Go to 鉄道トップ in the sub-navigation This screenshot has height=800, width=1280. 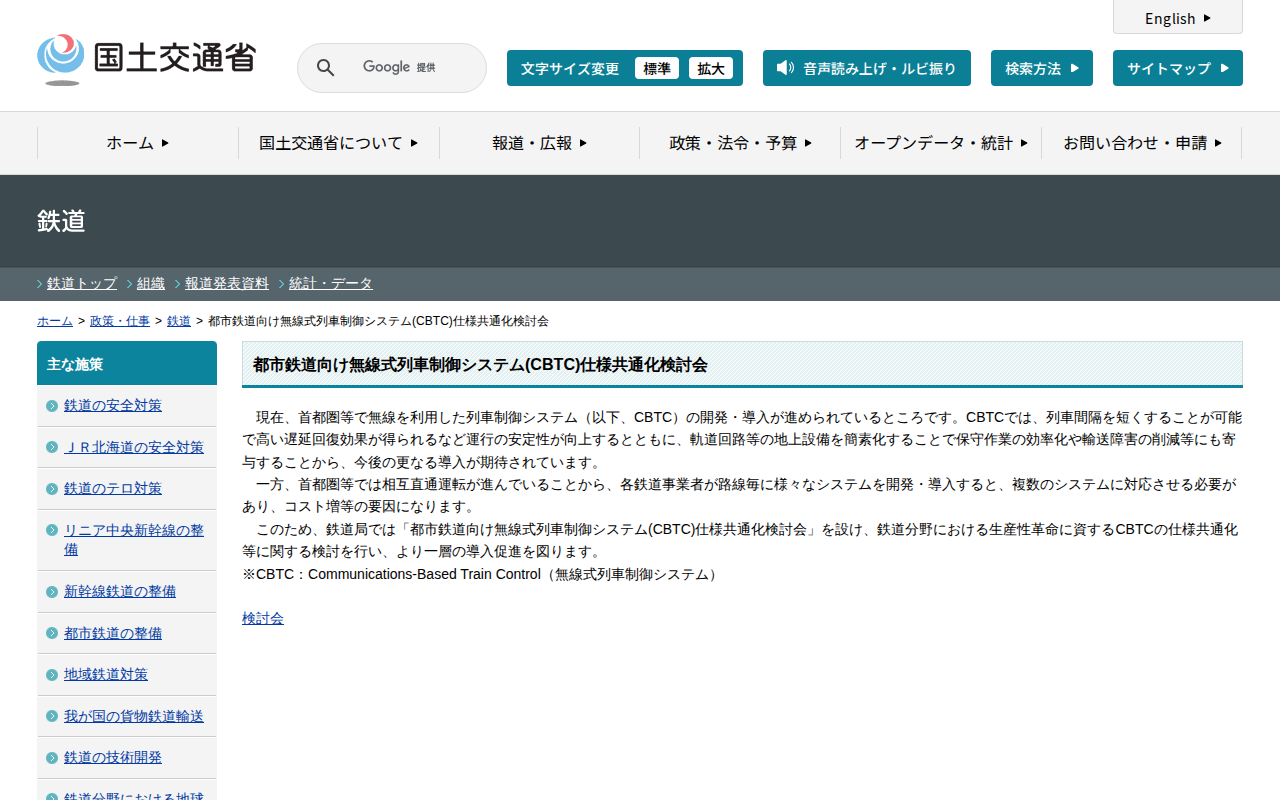tap(82, 284)
